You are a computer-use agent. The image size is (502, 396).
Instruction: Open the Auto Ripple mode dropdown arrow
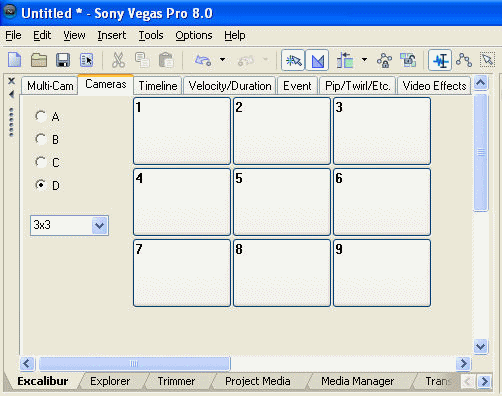pyautogui.click(x=364, y=60)
